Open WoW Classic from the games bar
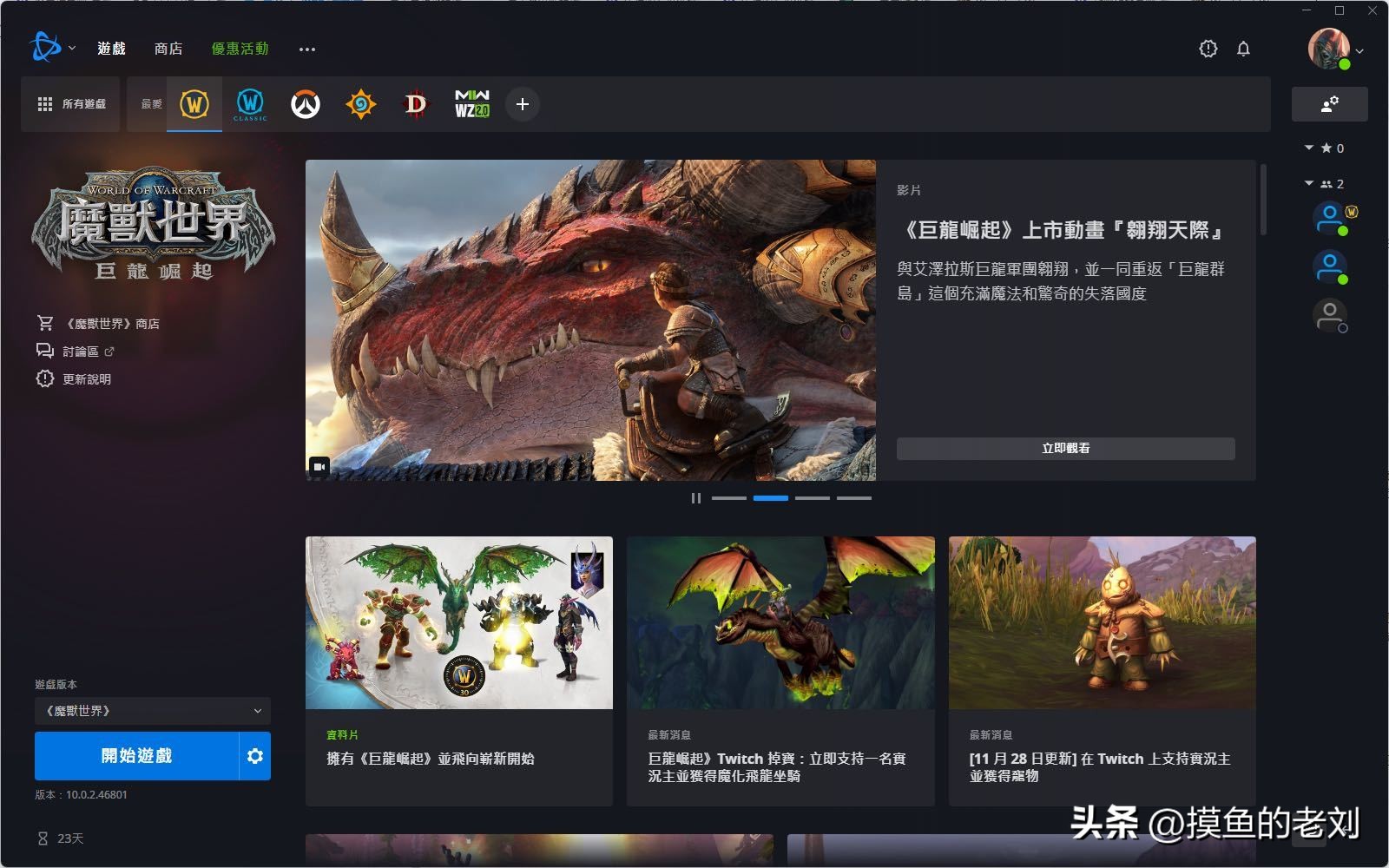Image resolution: width=1389 pixels, height=868 pixels. pyautogui.click(x=250, y=104)
